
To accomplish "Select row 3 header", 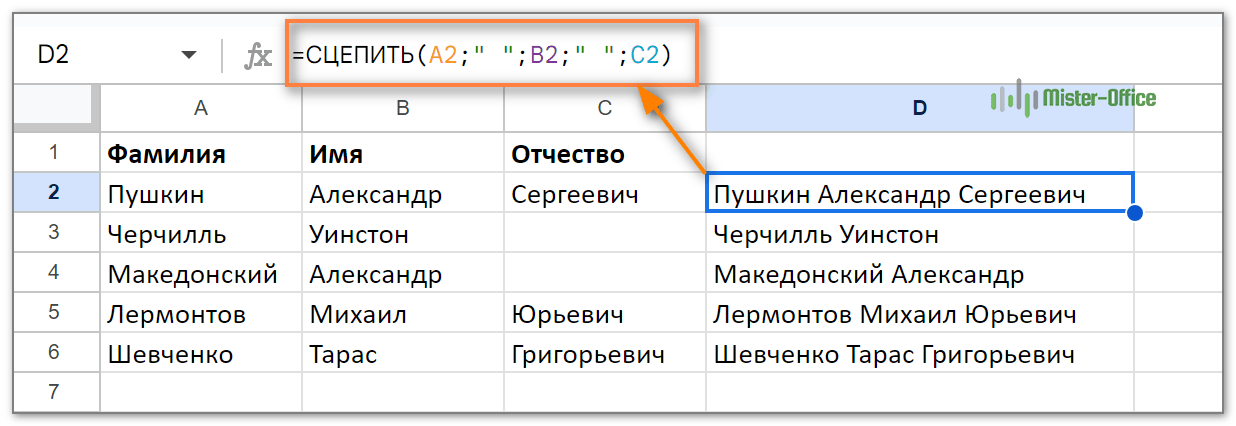I will [56, 233].
